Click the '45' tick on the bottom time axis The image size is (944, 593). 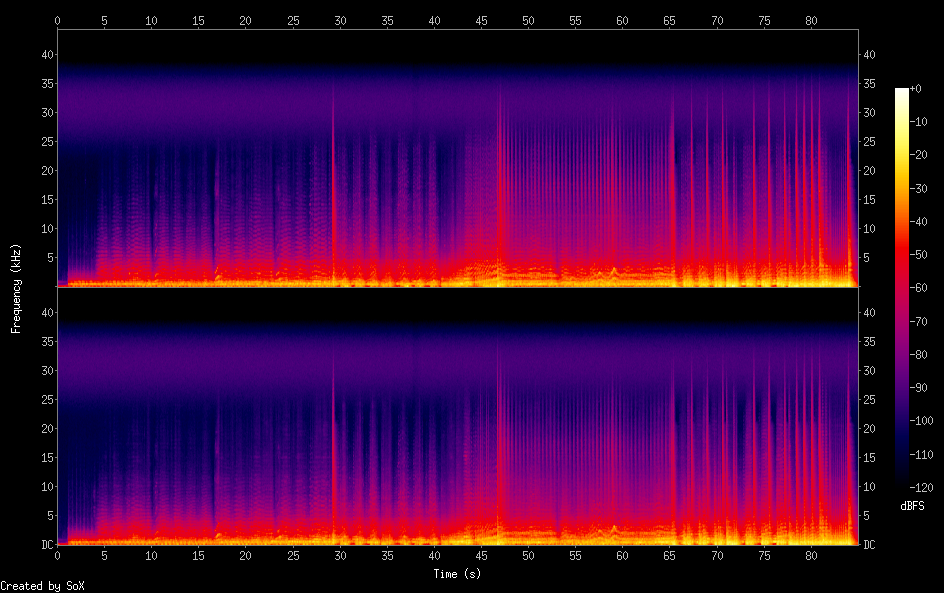[482, 556]
